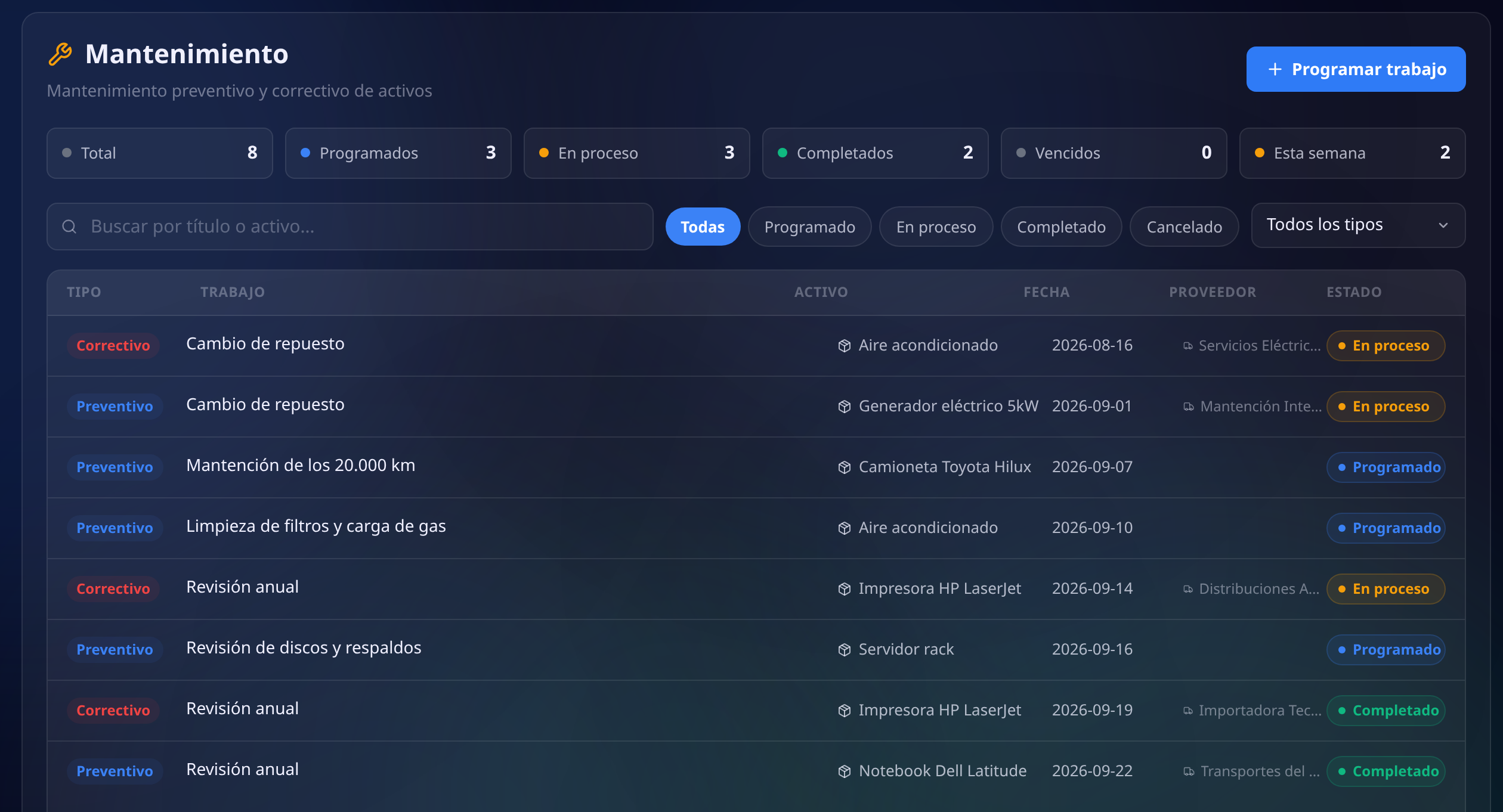Click truck icon beside Distribuciones A...
This screenshot has height=812, width=1503.
coord(1188,589)
